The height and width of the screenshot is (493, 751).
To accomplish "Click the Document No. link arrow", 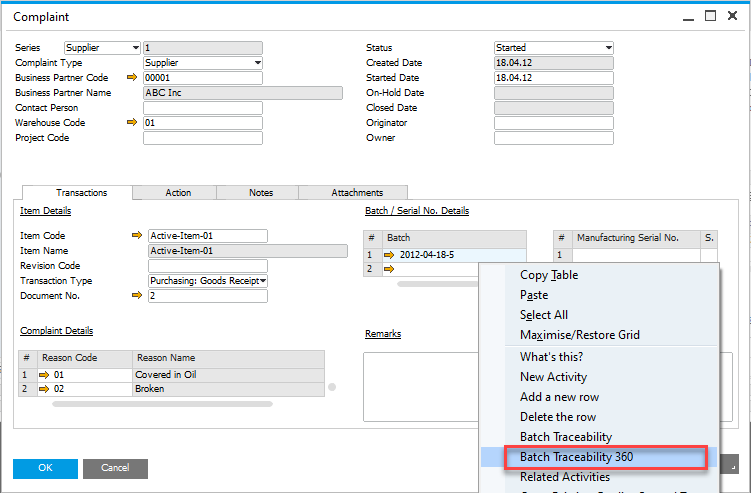I will 137,296.
